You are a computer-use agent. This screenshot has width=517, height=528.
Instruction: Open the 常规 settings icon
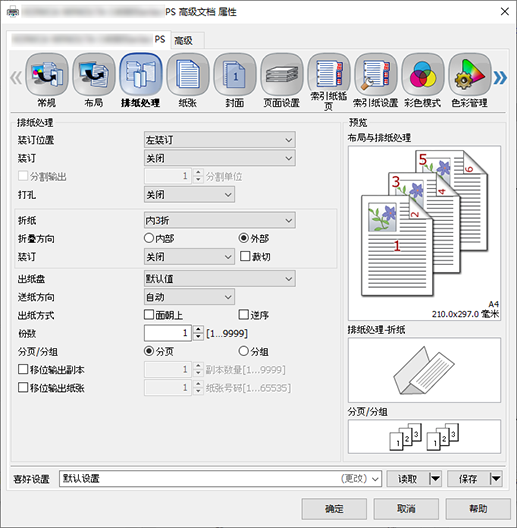(x=47, y=75)
